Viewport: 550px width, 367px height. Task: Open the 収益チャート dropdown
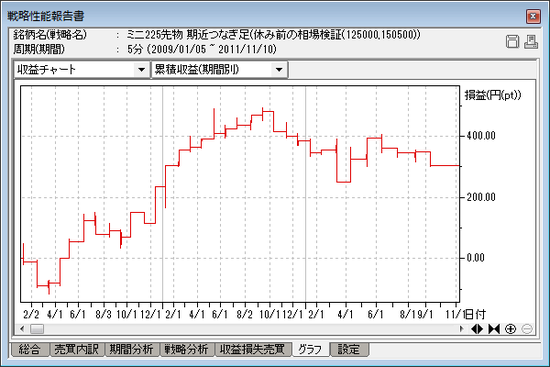click(141, 69)
